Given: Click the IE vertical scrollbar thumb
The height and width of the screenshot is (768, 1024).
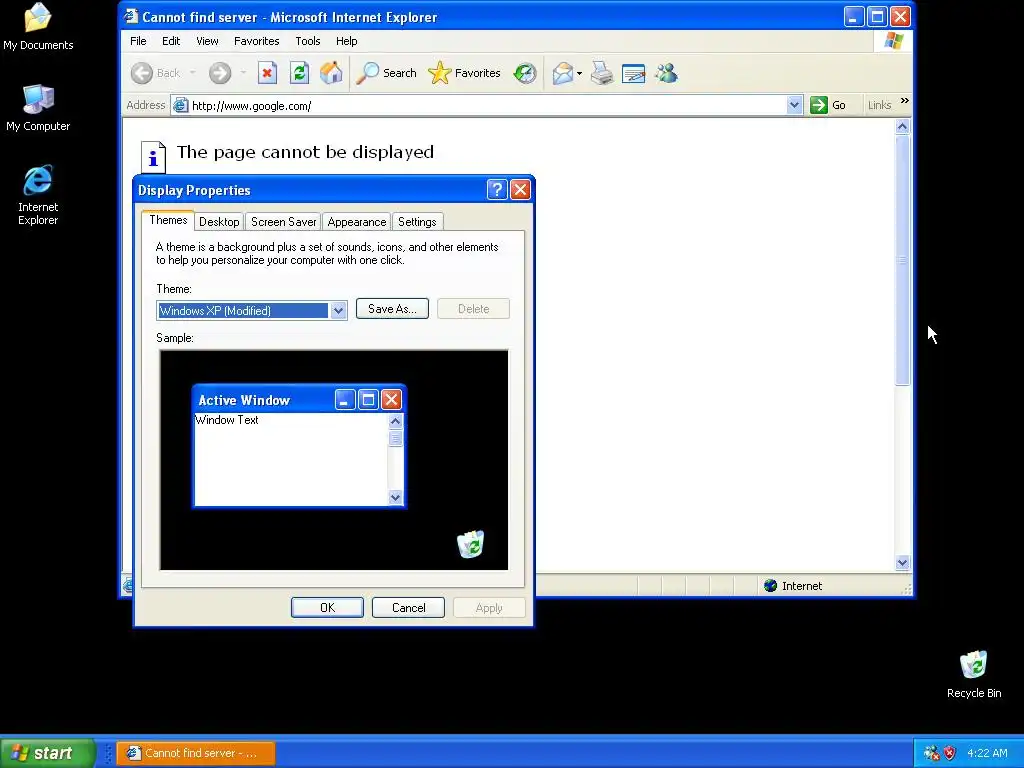Looking at the screenshot, I should click(903, 261).
